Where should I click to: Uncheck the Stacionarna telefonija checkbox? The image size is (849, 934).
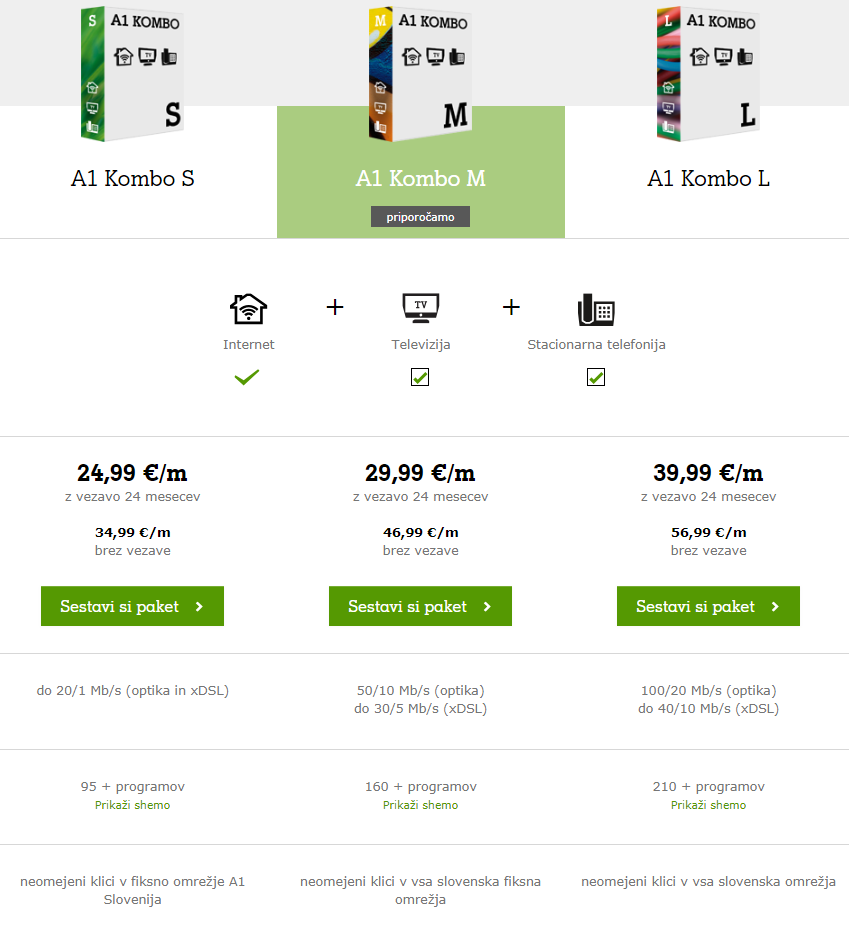click(x=596, y=377)
